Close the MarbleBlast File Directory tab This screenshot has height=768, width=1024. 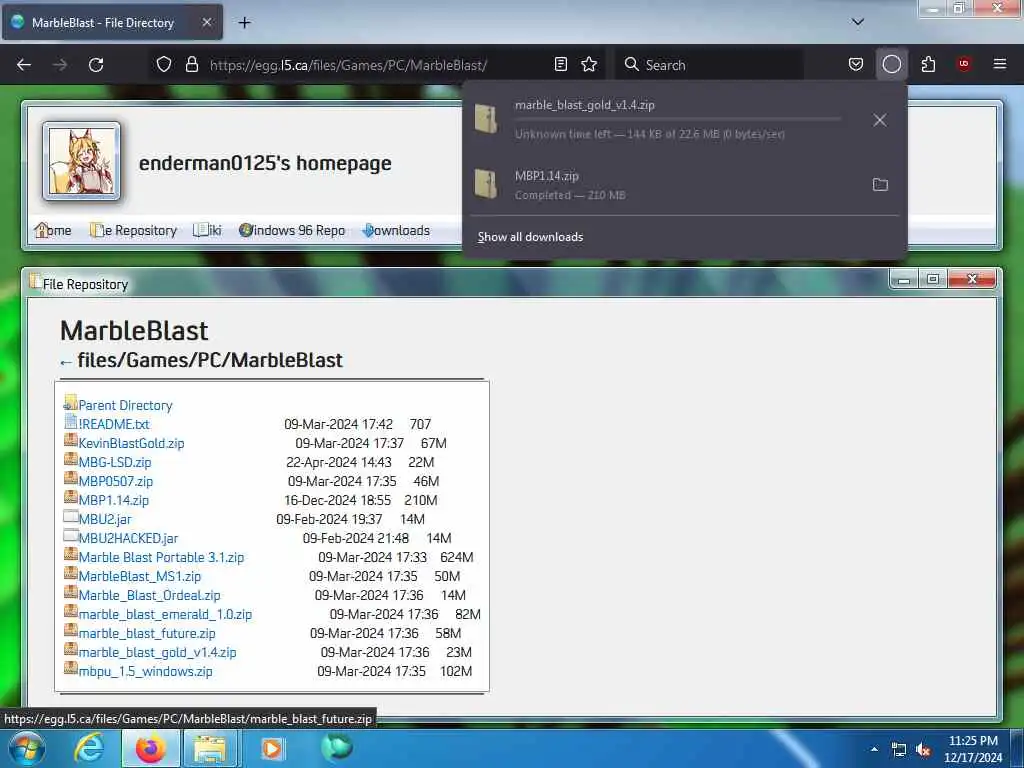pos(206,22)
